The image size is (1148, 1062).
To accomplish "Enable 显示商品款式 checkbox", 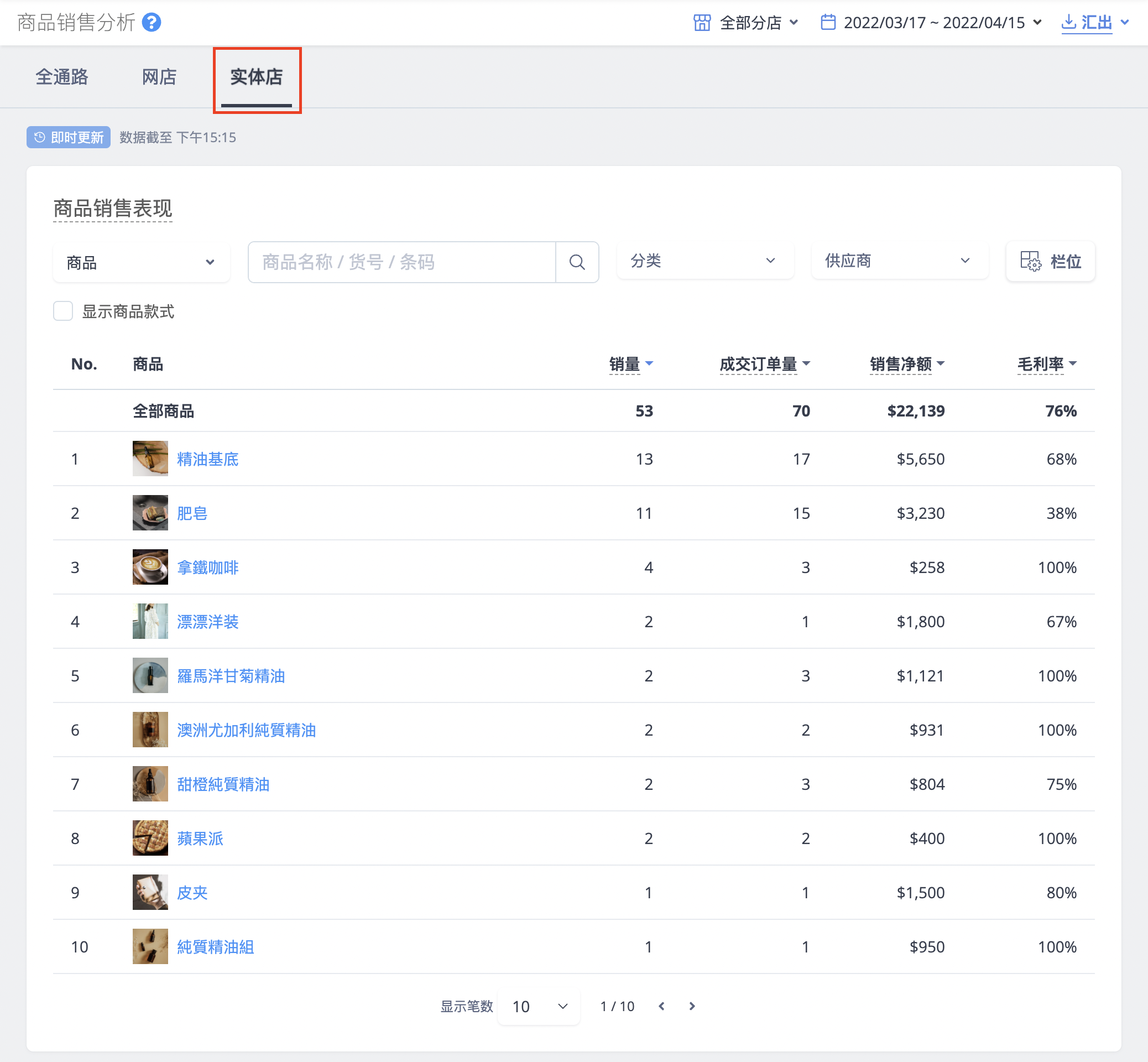I will tap(62, 311).
